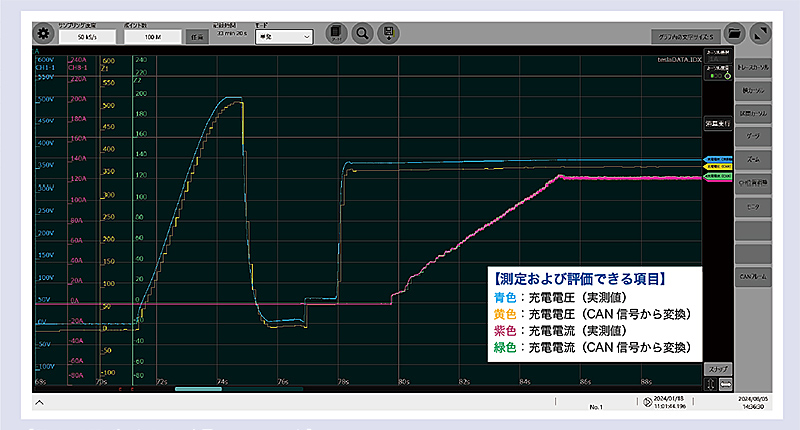
Task: Expand the bottom panel with the chevron
Action: 40,402
